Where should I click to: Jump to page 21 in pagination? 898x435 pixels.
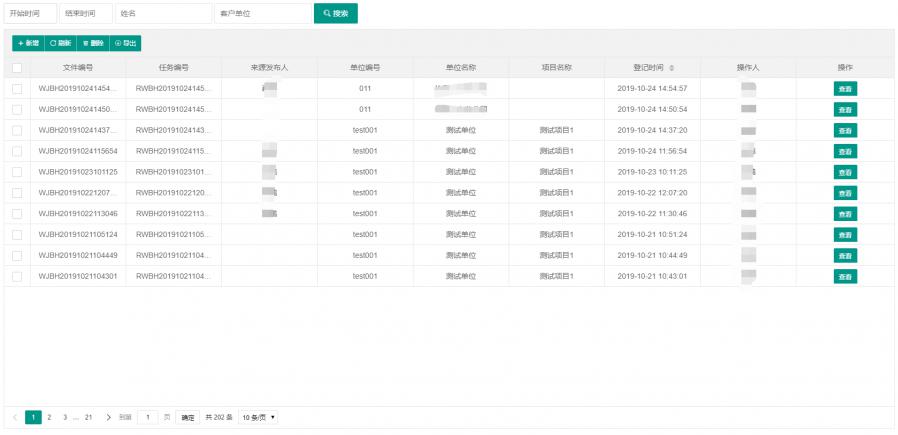[88, 417]
